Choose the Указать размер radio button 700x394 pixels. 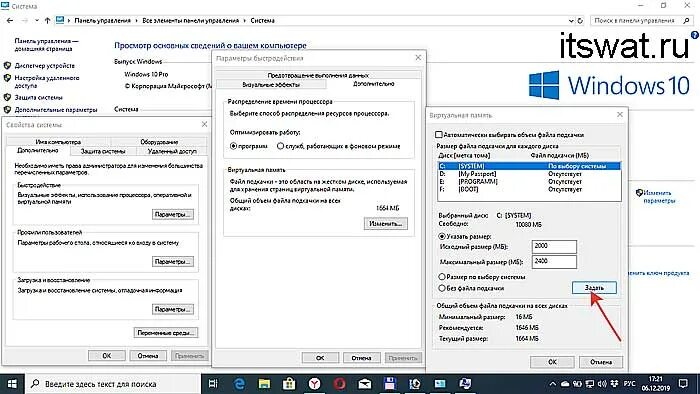tap(442, 236)
